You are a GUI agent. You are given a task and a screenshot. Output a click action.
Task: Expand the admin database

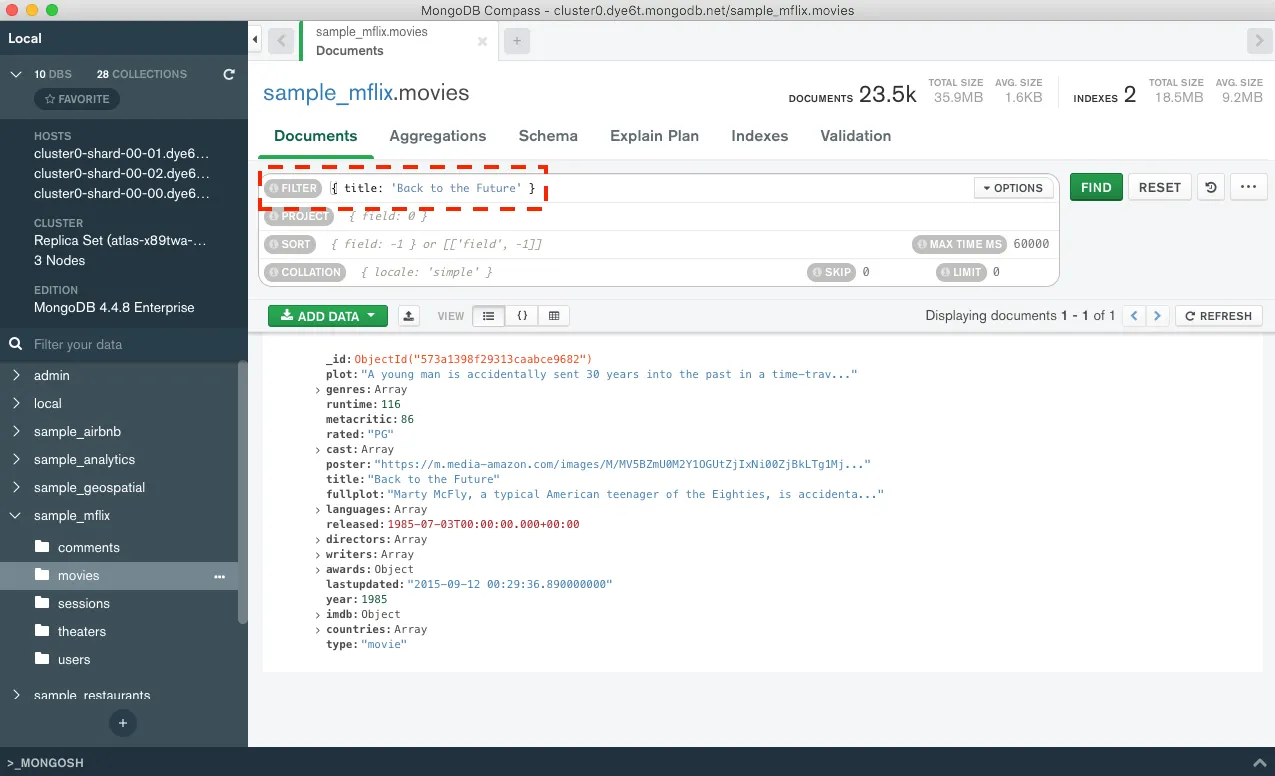pos(15,376)
